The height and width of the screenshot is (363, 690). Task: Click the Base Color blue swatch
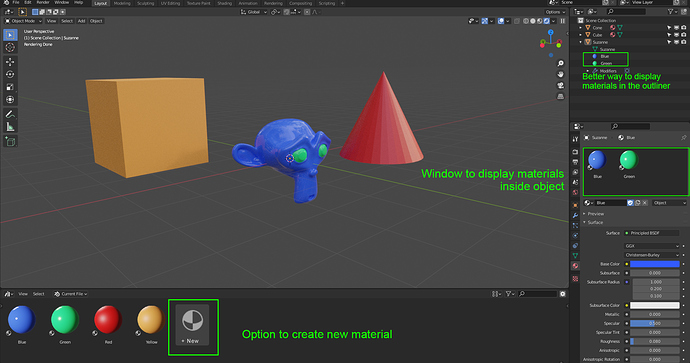pyautogui.click(x=655, y=264)
